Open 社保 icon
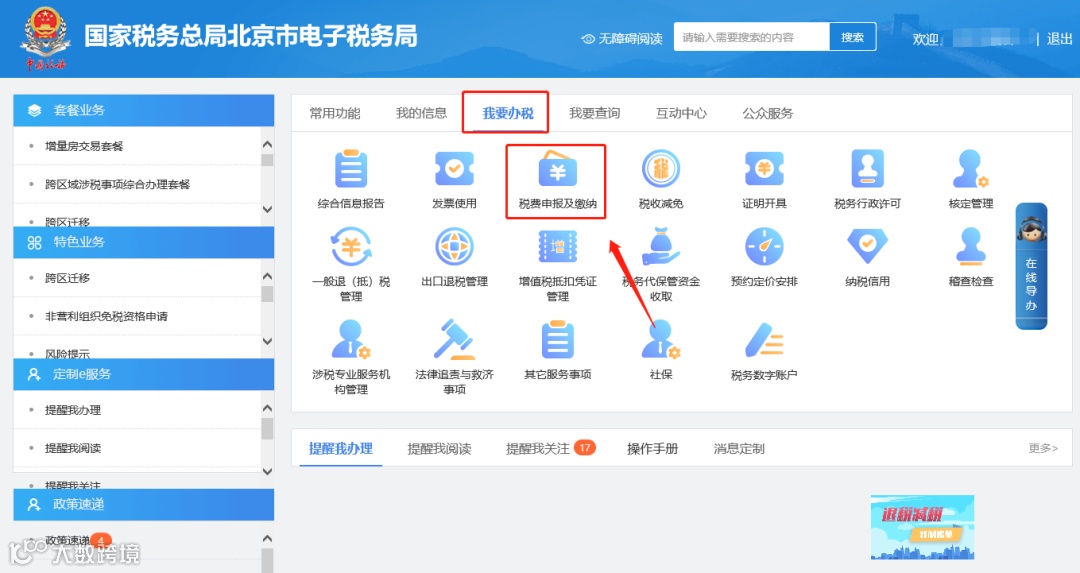This screenshot has width=1080, height=573. pyautogui.click(x=661, y=340)
